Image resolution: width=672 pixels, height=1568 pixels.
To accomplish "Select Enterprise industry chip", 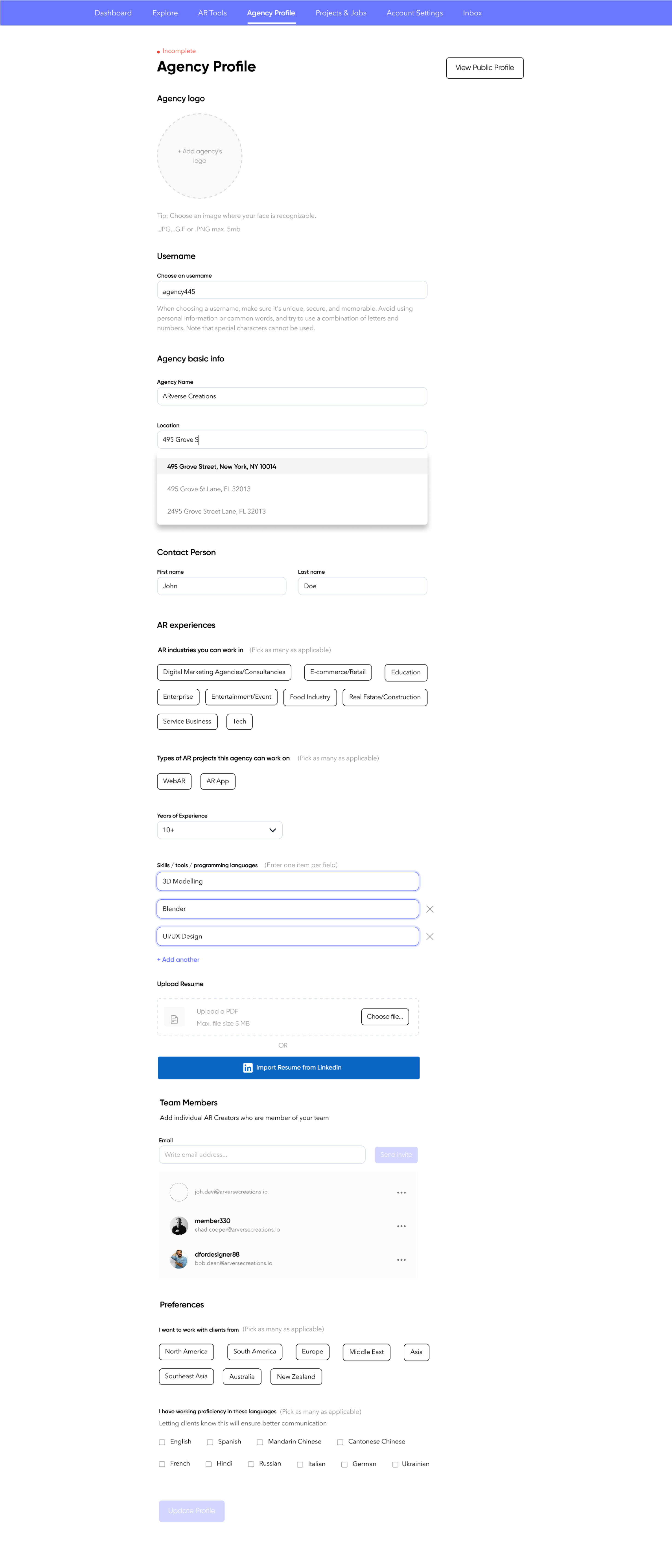I will coord(178,697).
